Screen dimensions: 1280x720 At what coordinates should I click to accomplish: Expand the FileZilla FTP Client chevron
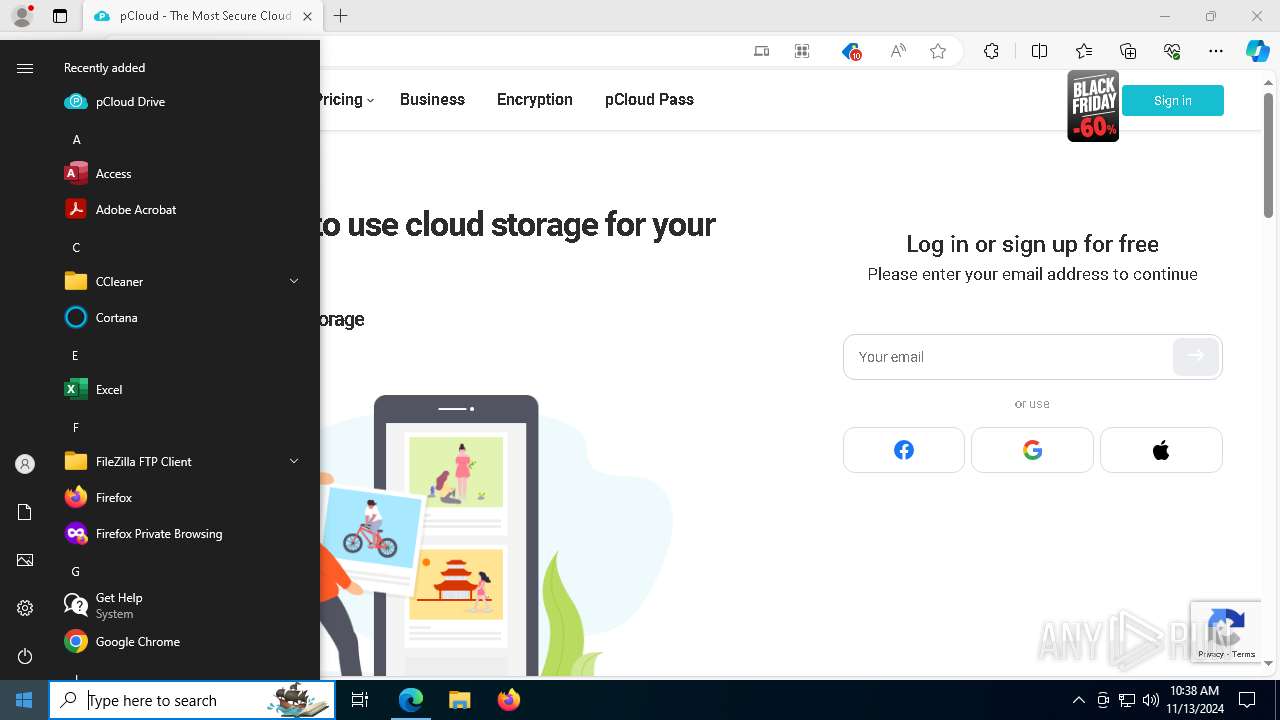pos(294,462)
